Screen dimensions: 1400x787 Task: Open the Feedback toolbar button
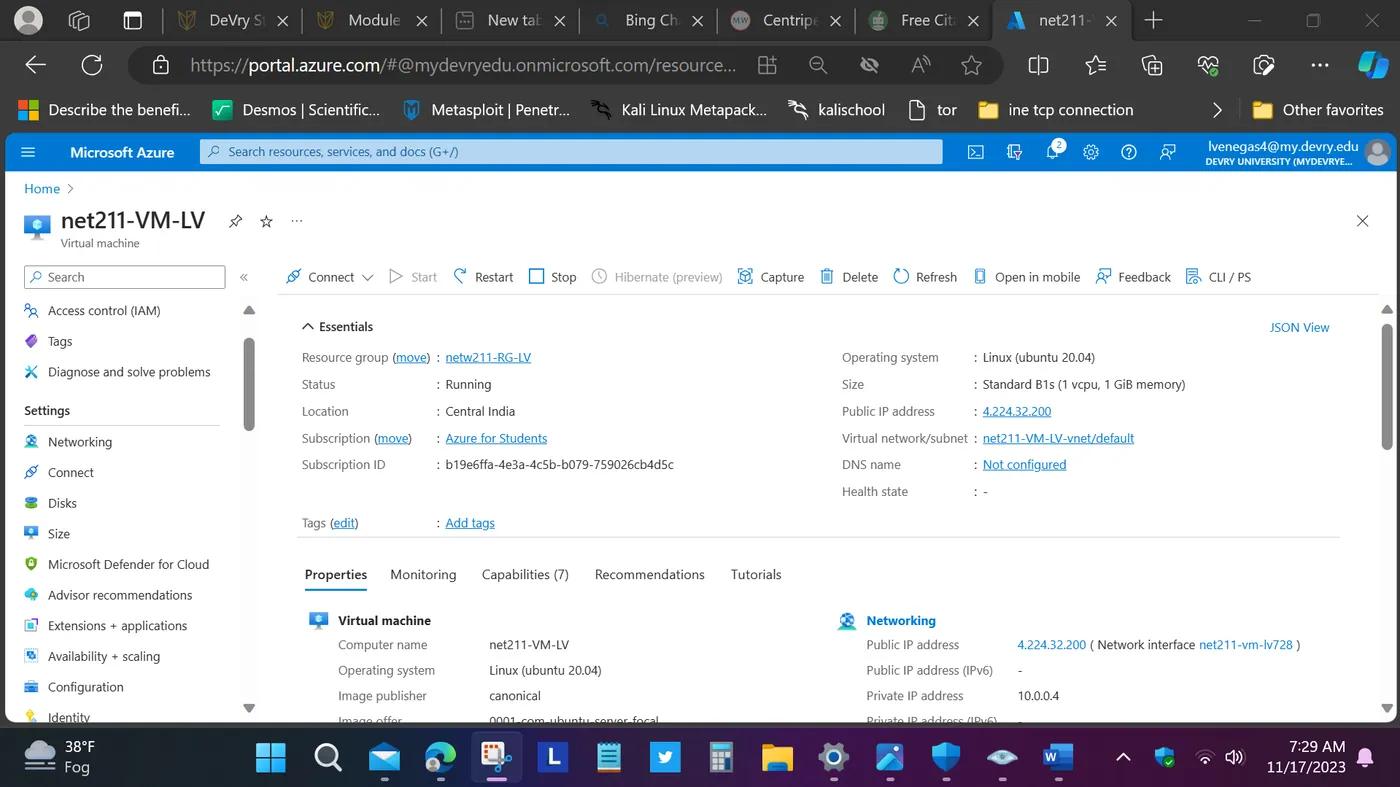tap(1133, 277)
